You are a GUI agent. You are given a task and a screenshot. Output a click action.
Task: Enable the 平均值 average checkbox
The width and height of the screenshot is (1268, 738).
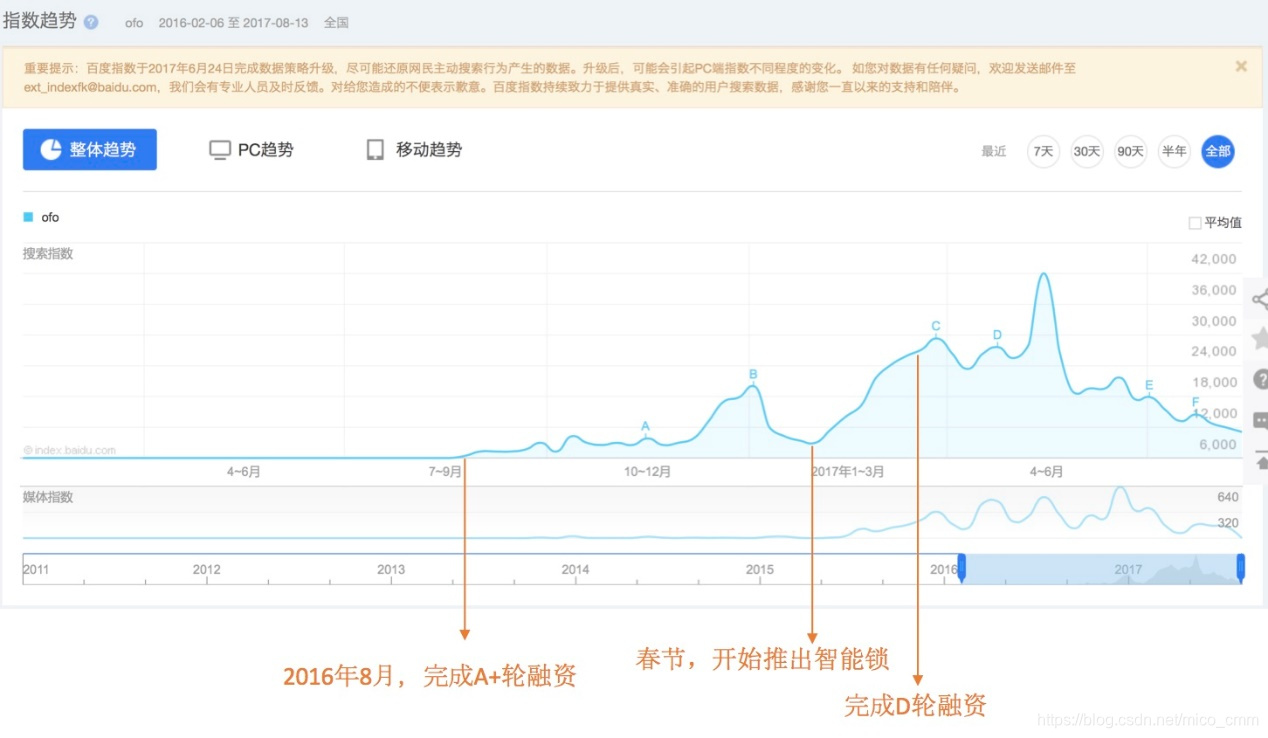[x=1194, y=223]
